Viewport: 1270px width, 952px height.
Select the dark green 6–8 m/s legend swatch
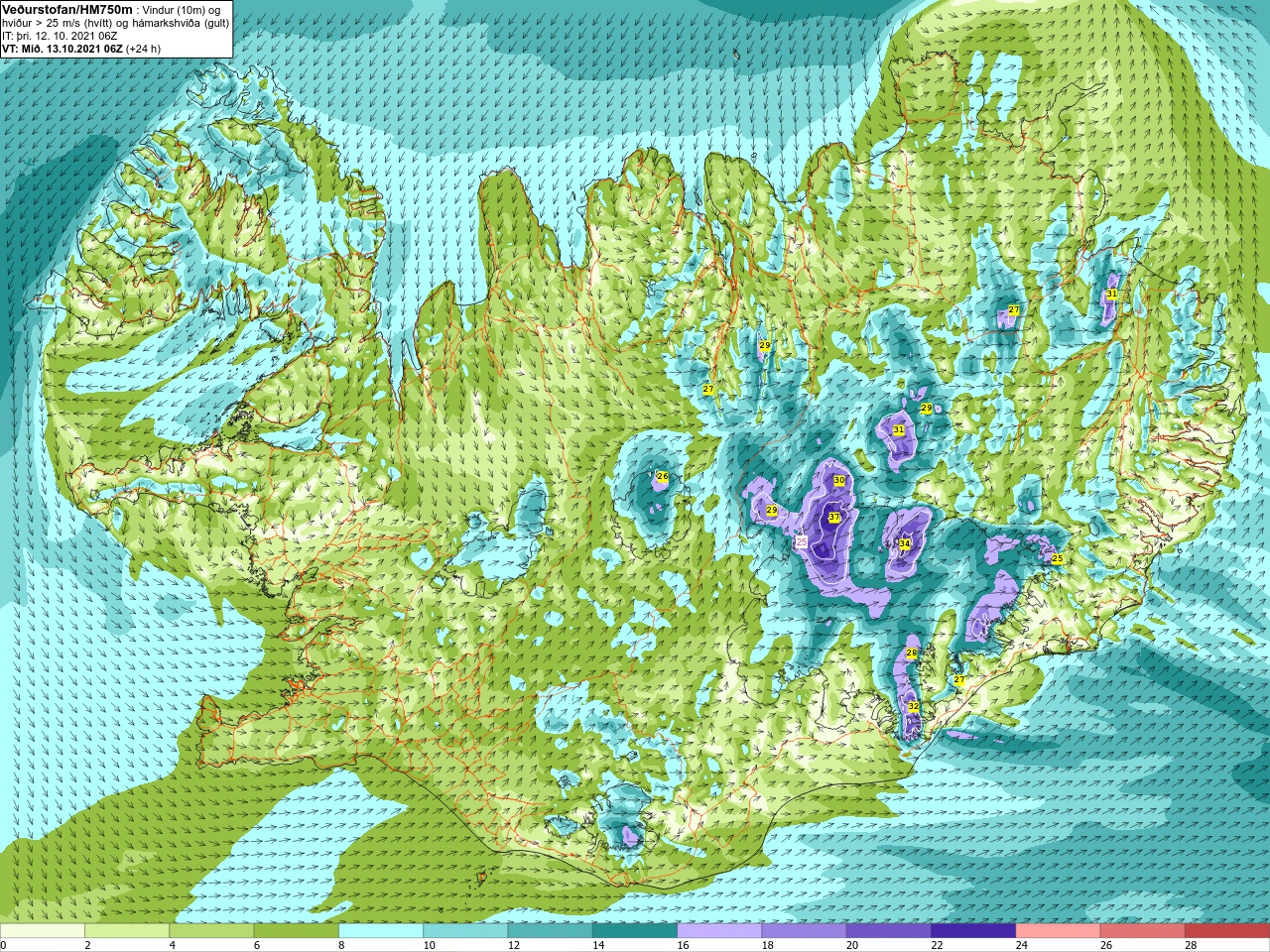tap(296, 931)
